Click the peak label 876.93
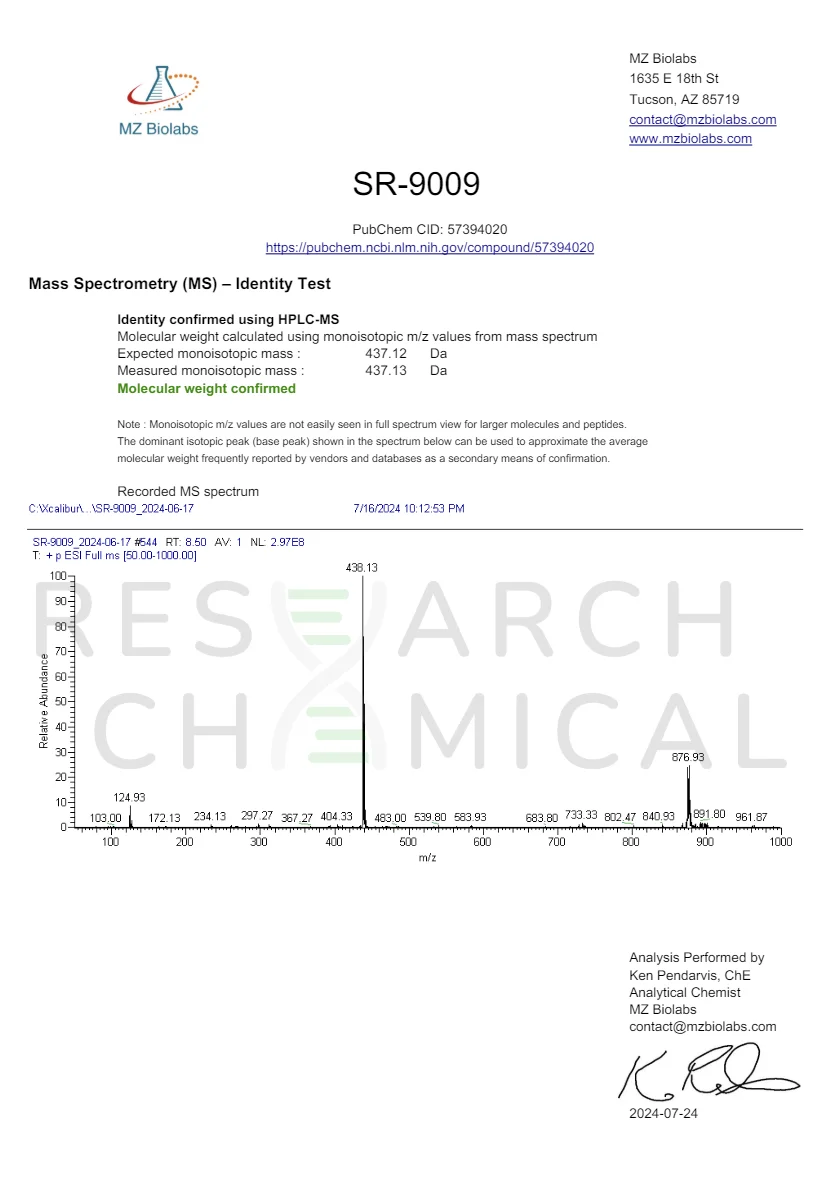Image resolution: width=829 pixels, height=1179 pixels. coord(688,757)
